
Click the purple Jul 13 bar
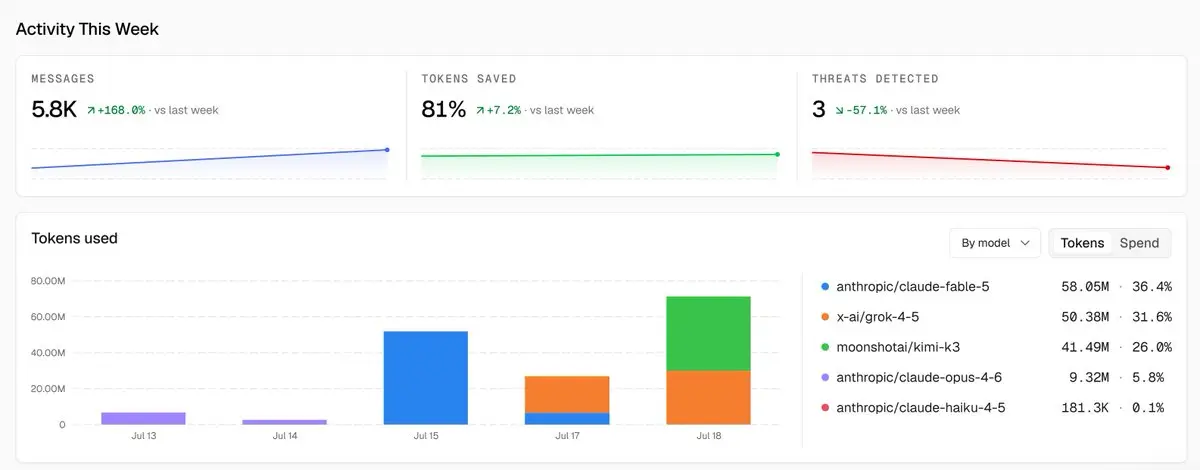pyautogui.click(x=143, y=418)
